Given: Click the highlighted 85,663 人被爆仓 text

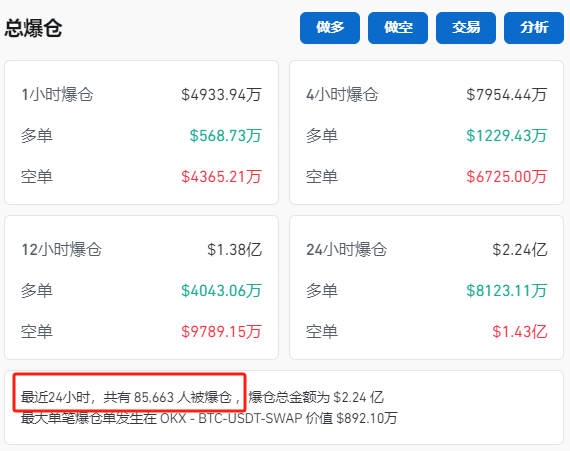Looking at the screenshot, I should pos(182,397).
